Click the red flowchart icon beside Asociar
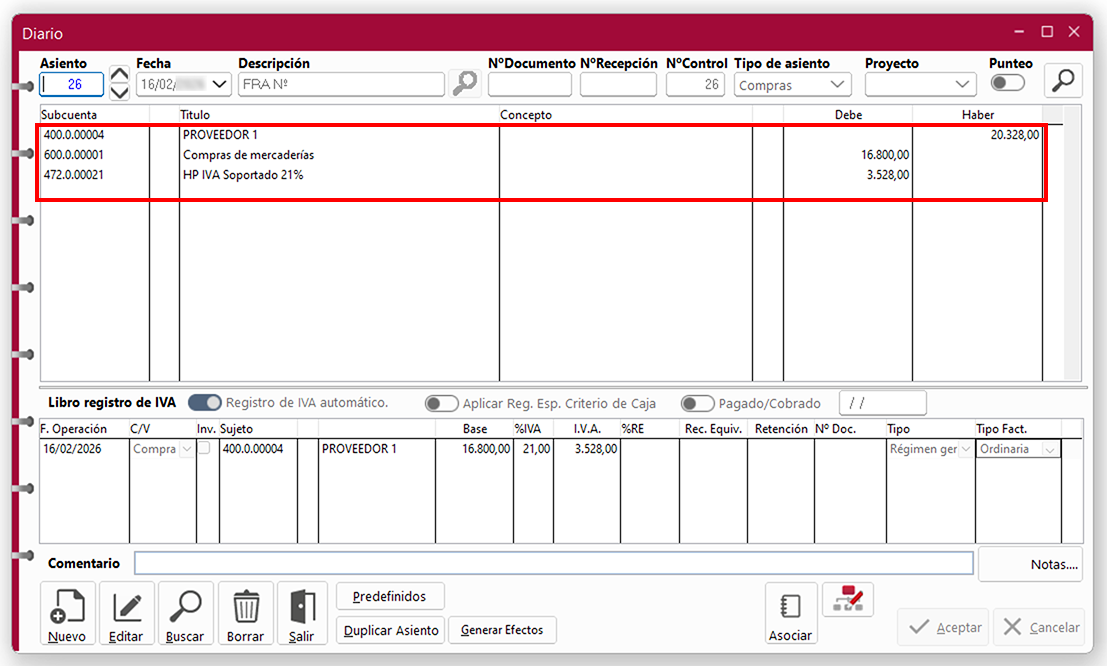Screen dimensions: 1107x666 tap(847, 599)
